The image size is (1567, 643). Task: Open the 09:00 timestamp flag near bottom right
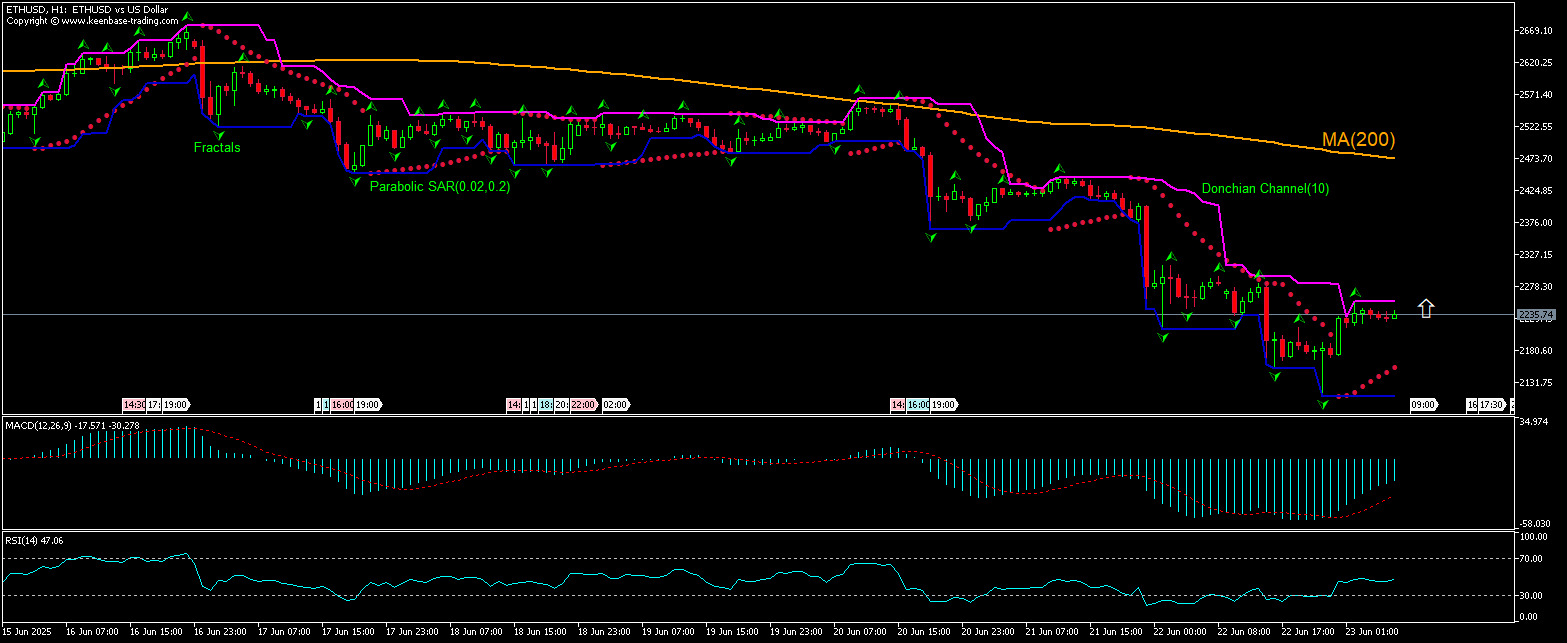click(x=1424, y=405)
